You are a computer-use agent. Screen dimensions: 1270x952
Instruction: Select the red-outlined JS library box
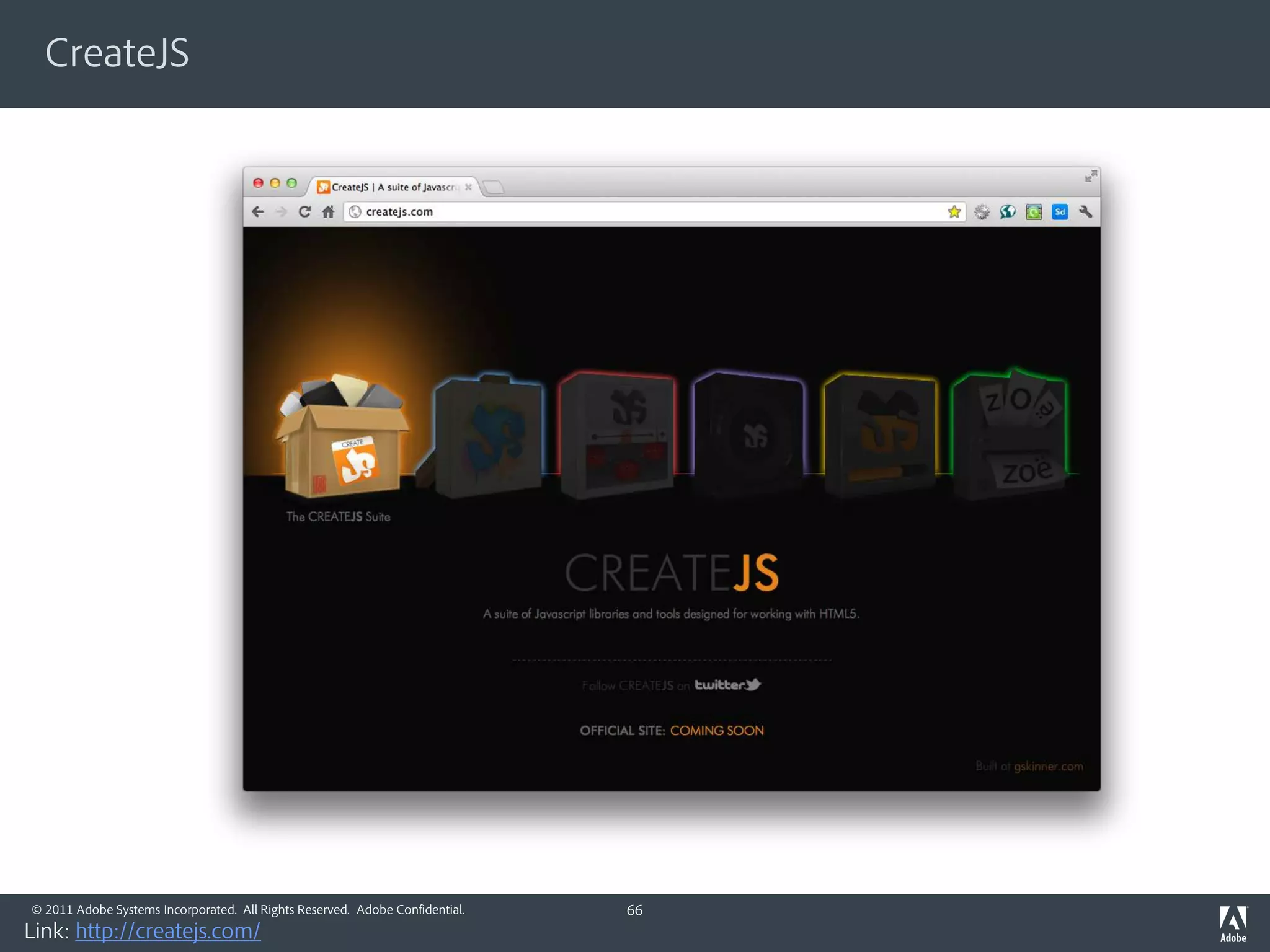coord(617,434)
